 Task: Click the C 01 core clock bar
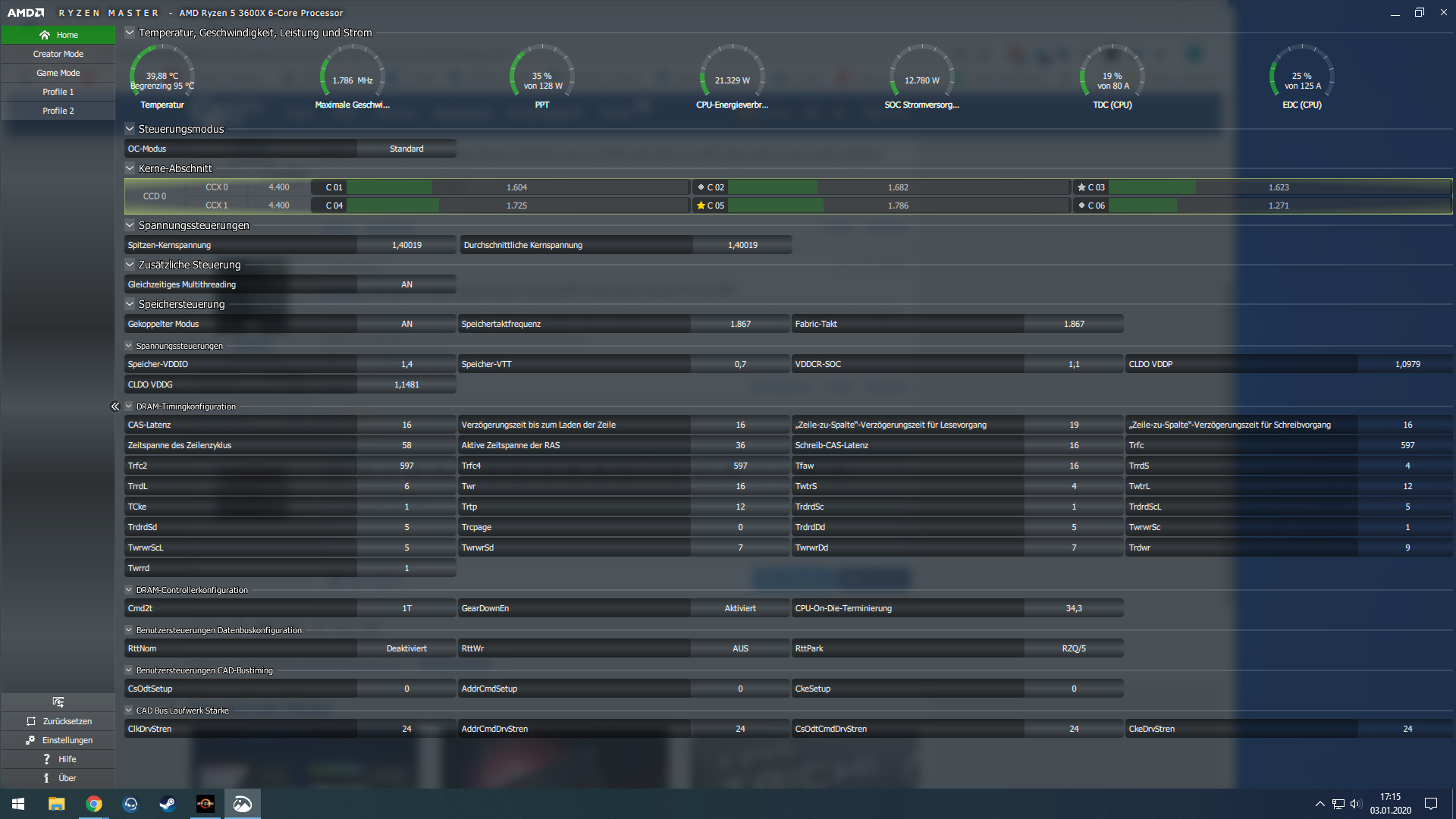tap(516, 187)
